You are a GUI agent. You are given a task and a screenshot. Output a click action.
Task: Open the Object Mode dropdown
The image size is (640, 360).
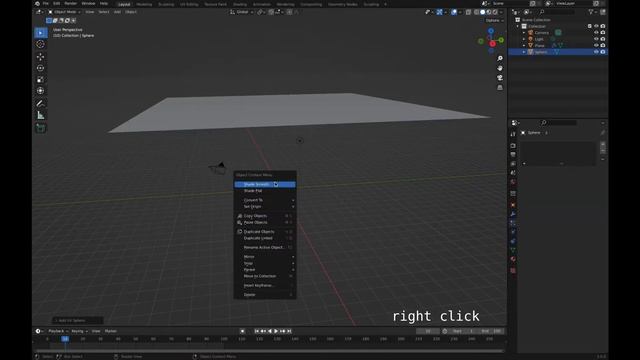[x=64, y=12]
